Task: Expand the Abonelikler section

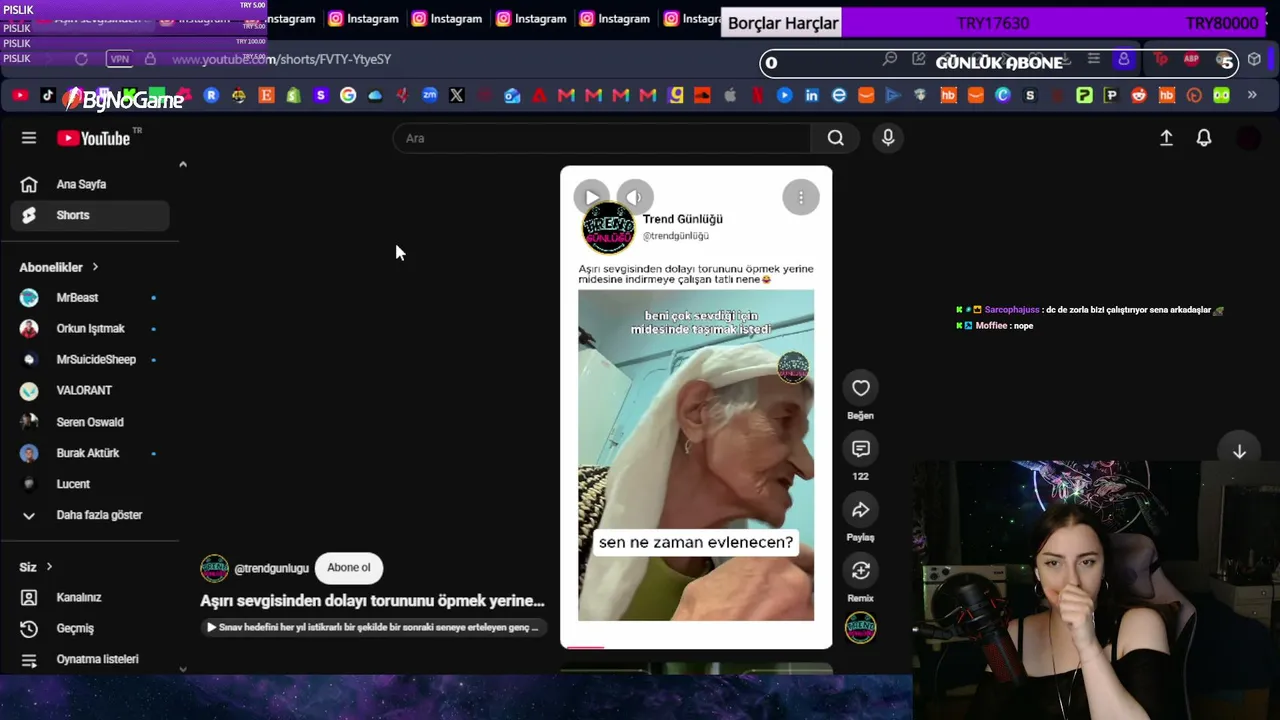Action: [59, 267]
